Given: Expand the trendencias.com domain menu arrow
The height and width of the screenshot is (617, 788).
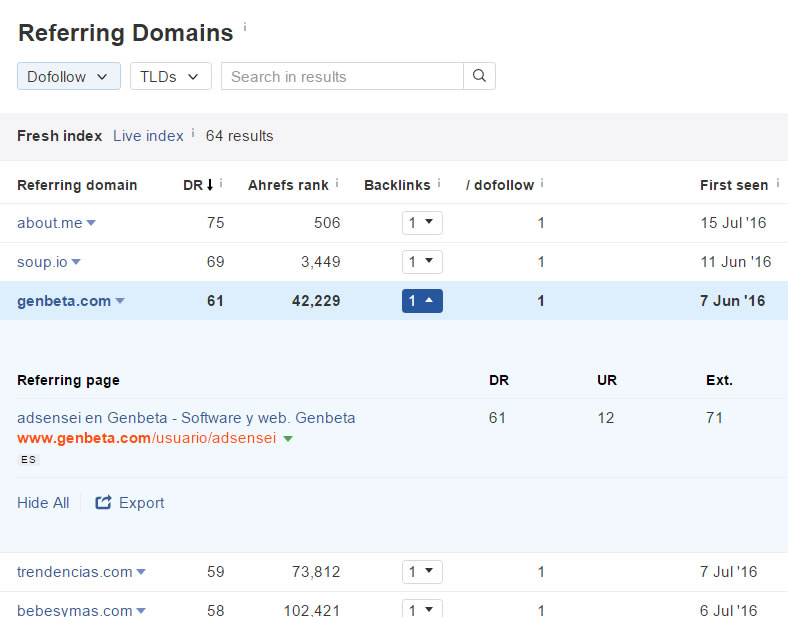Looking at the screenshot, I should tap(141, 572).
